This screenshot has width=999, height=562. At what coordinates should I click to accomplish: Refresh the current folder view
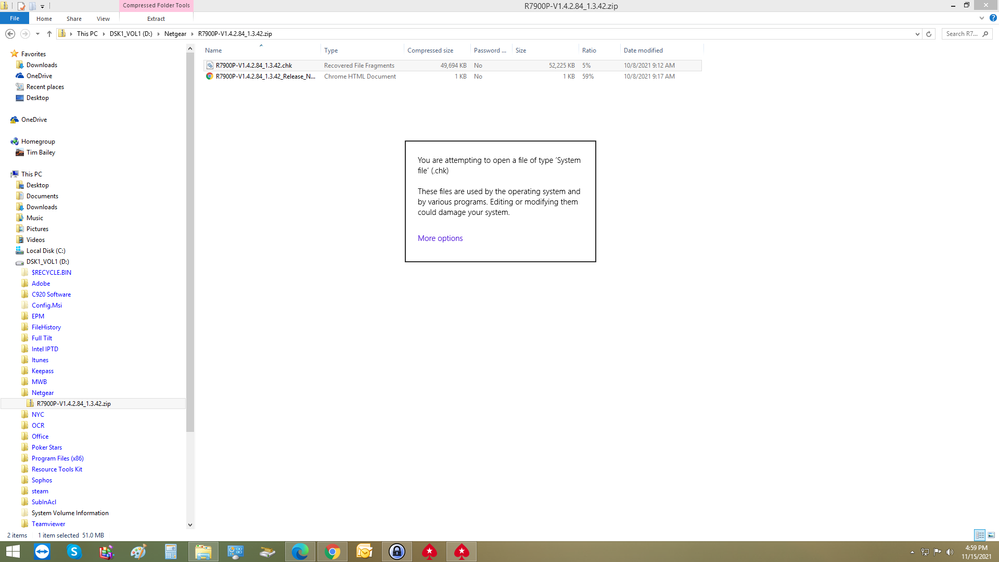tap(929, 34)
